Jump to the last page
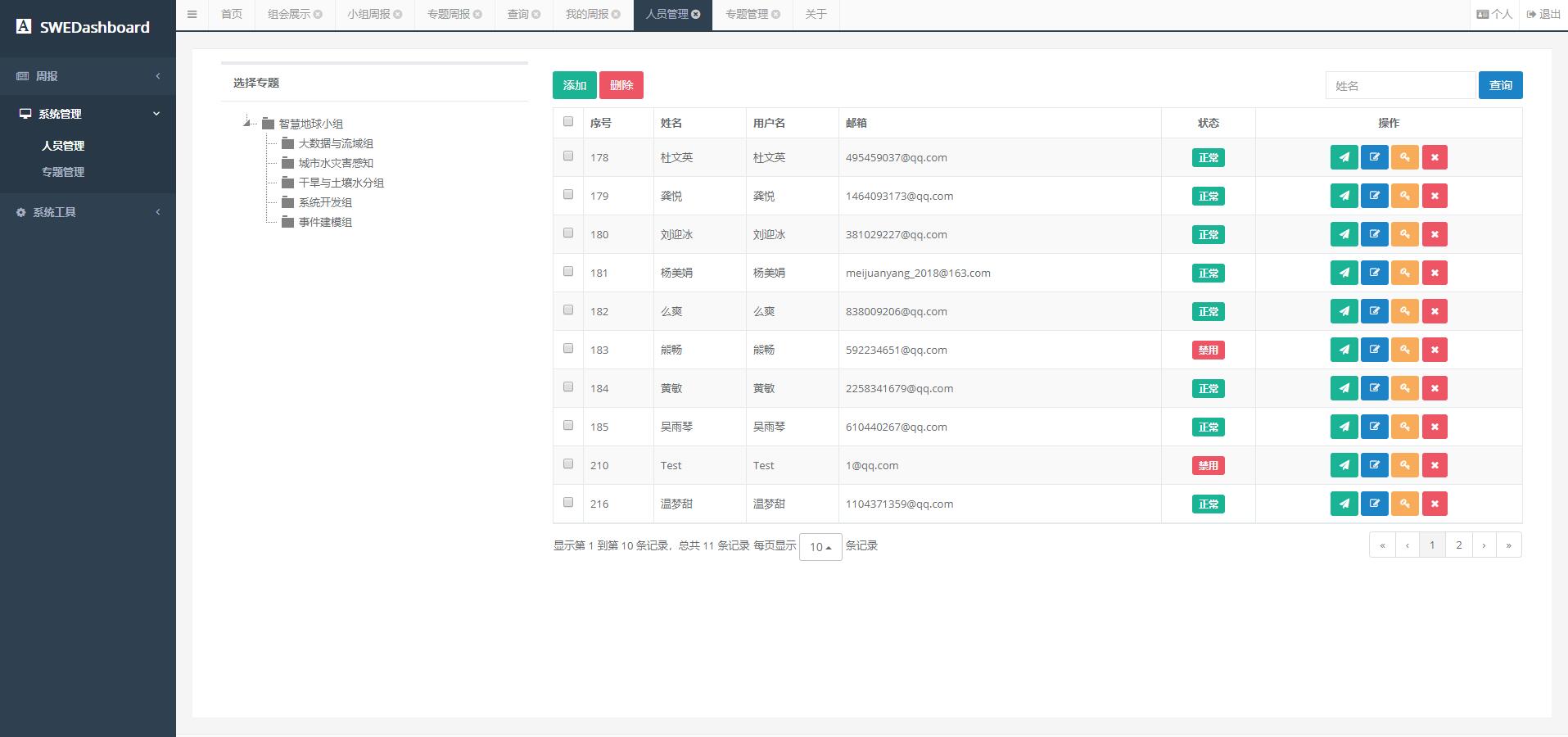The width and height of the screenshot is (1568, 737). point(1509,545)
